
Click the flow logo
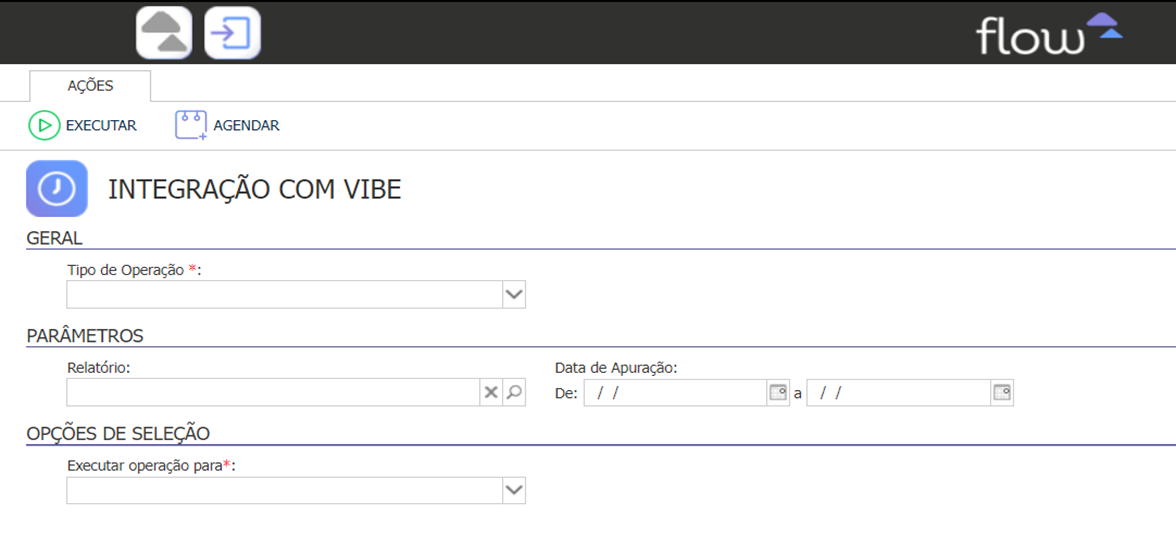click(x=1048, y=34)
